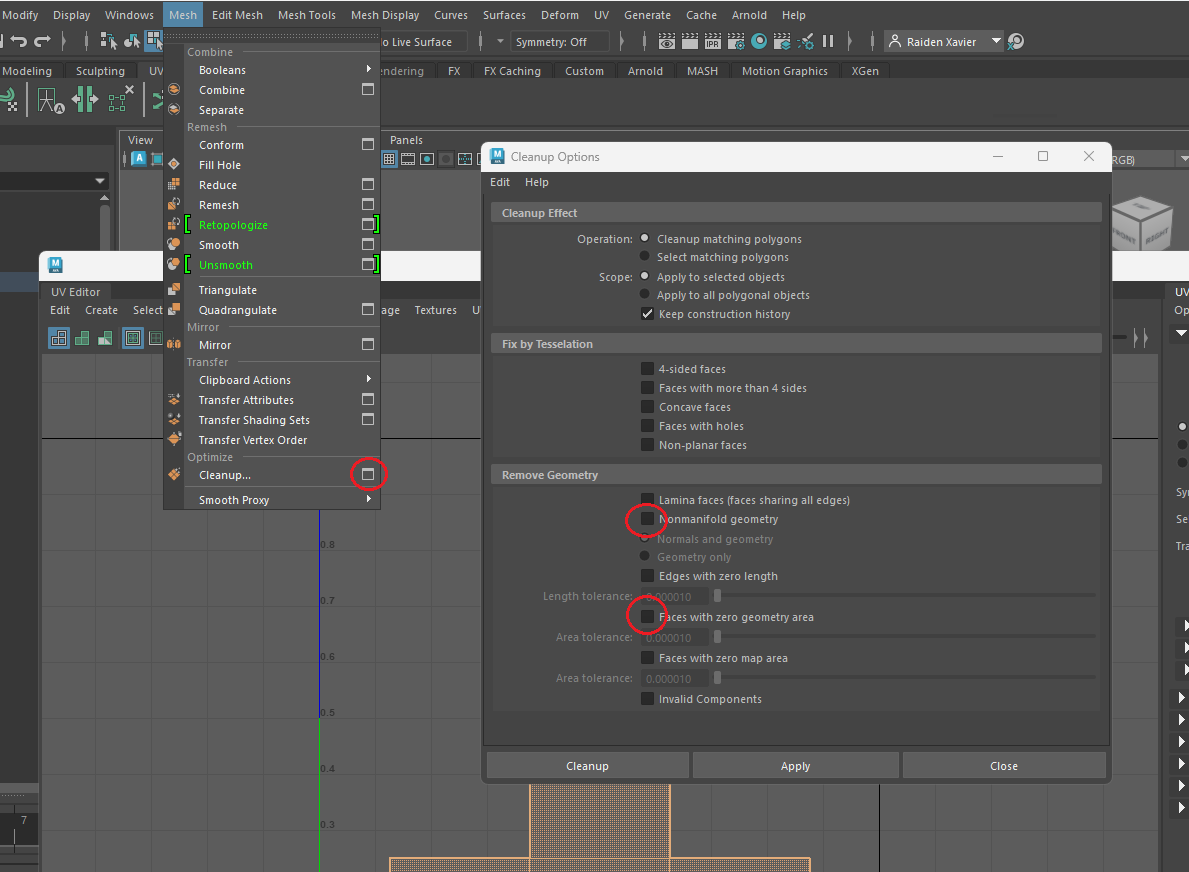Enable 4-sided faces checkbox

tap(647, 369)
